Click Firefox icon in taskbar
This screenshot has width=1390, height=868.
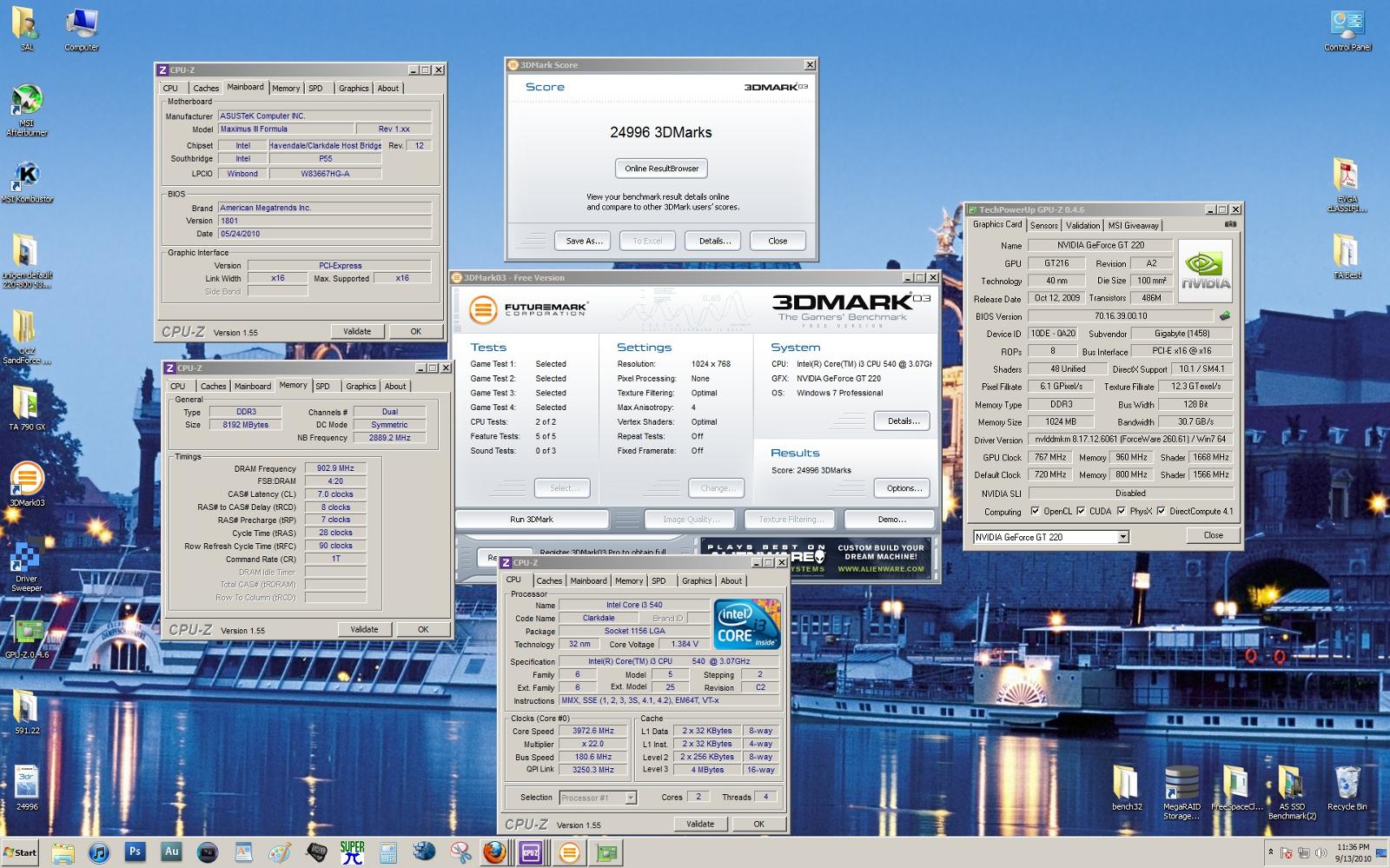495,852
